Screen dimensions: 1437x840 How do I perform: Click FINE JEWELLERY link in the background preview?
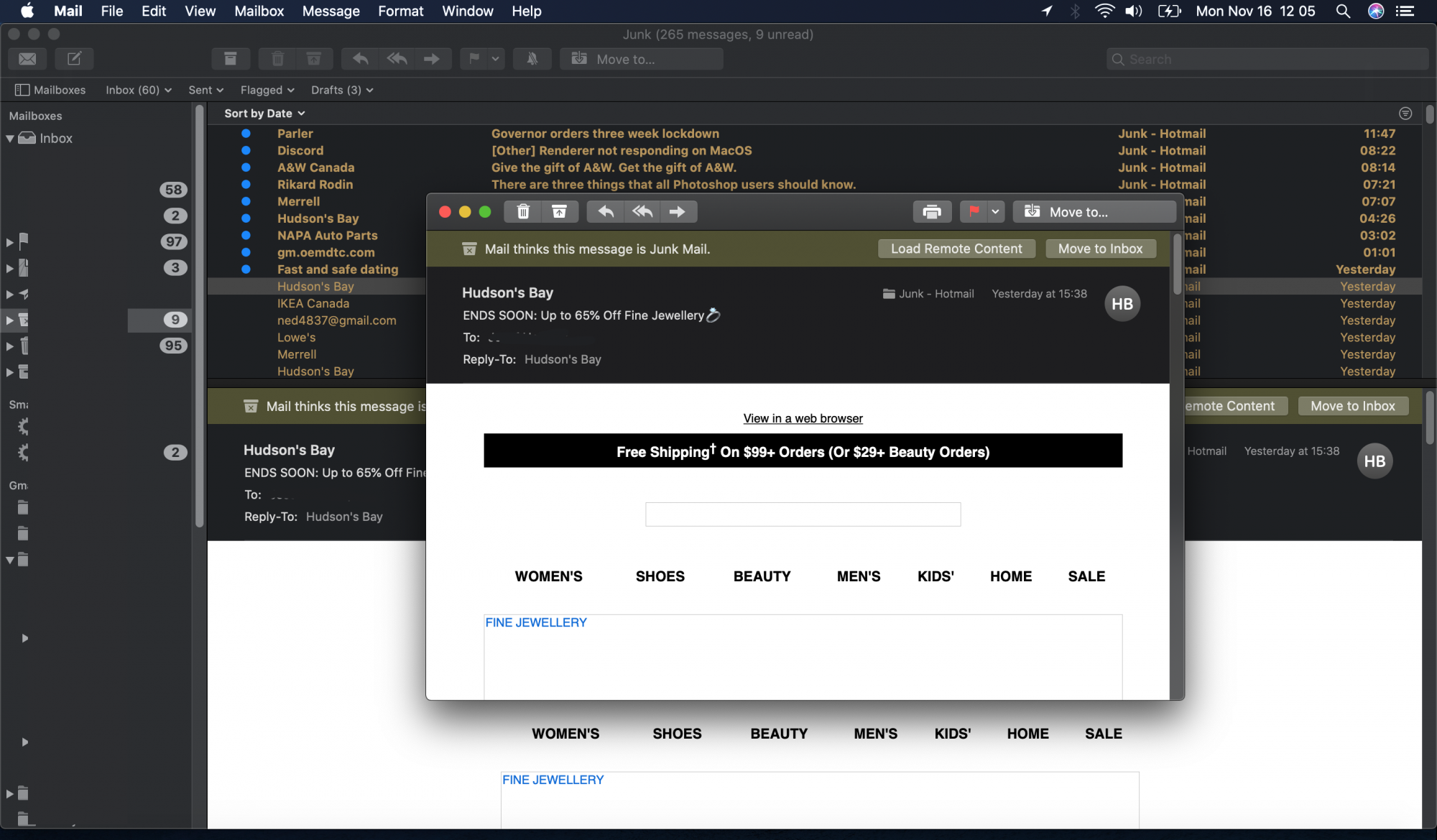553,780
